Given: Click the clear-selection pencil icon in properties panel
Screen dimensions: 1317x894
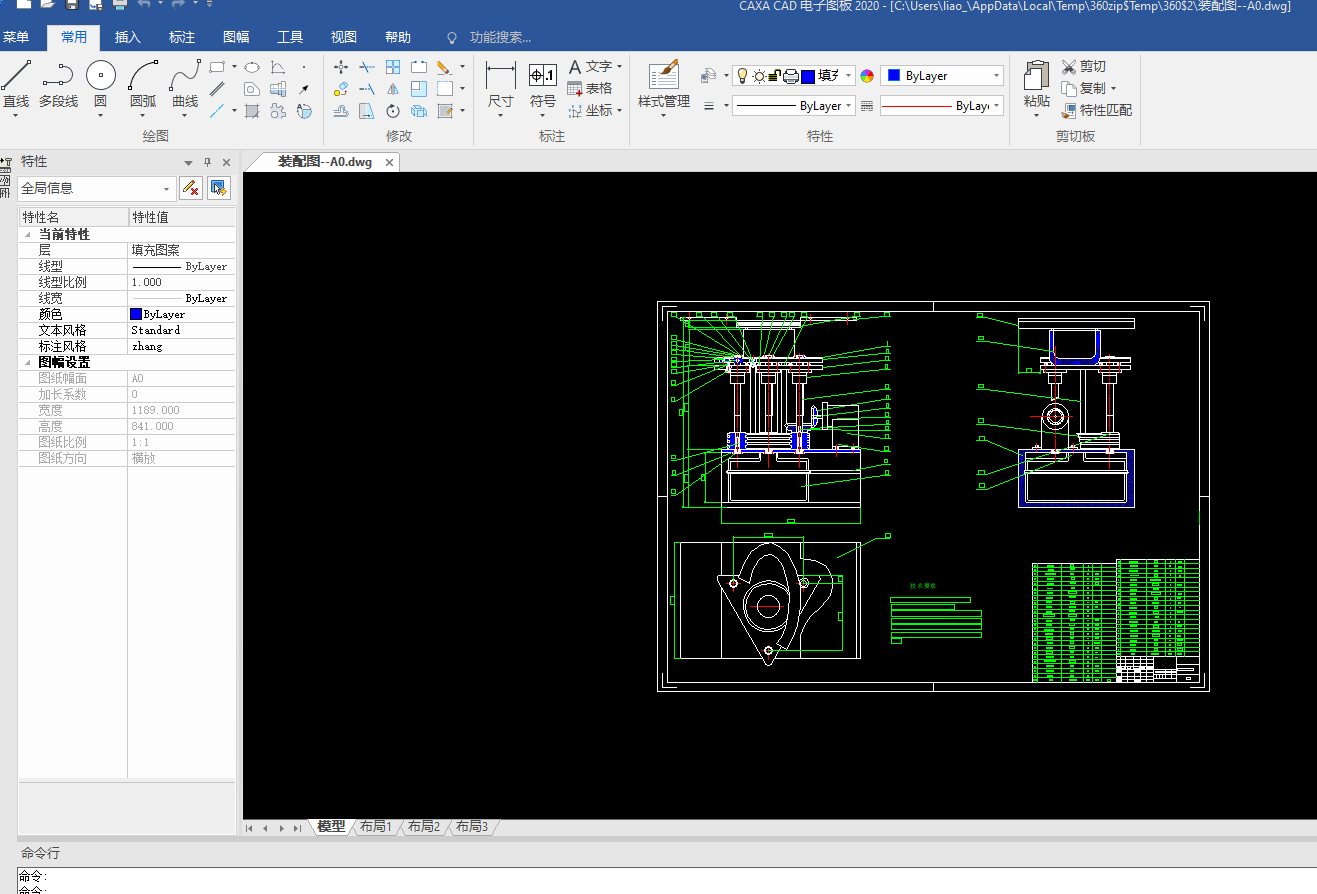Looking at the screenshot, I should [191, 187].
